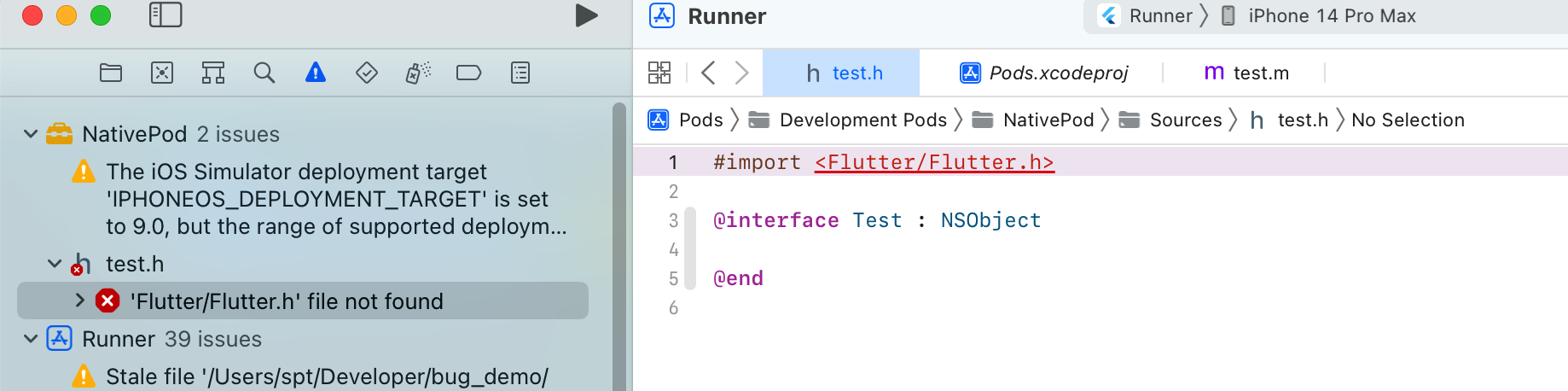Open the Find navigator magnifier icon
The height and width of the screenshot is (391, 1568).
(x=264, y=73)
